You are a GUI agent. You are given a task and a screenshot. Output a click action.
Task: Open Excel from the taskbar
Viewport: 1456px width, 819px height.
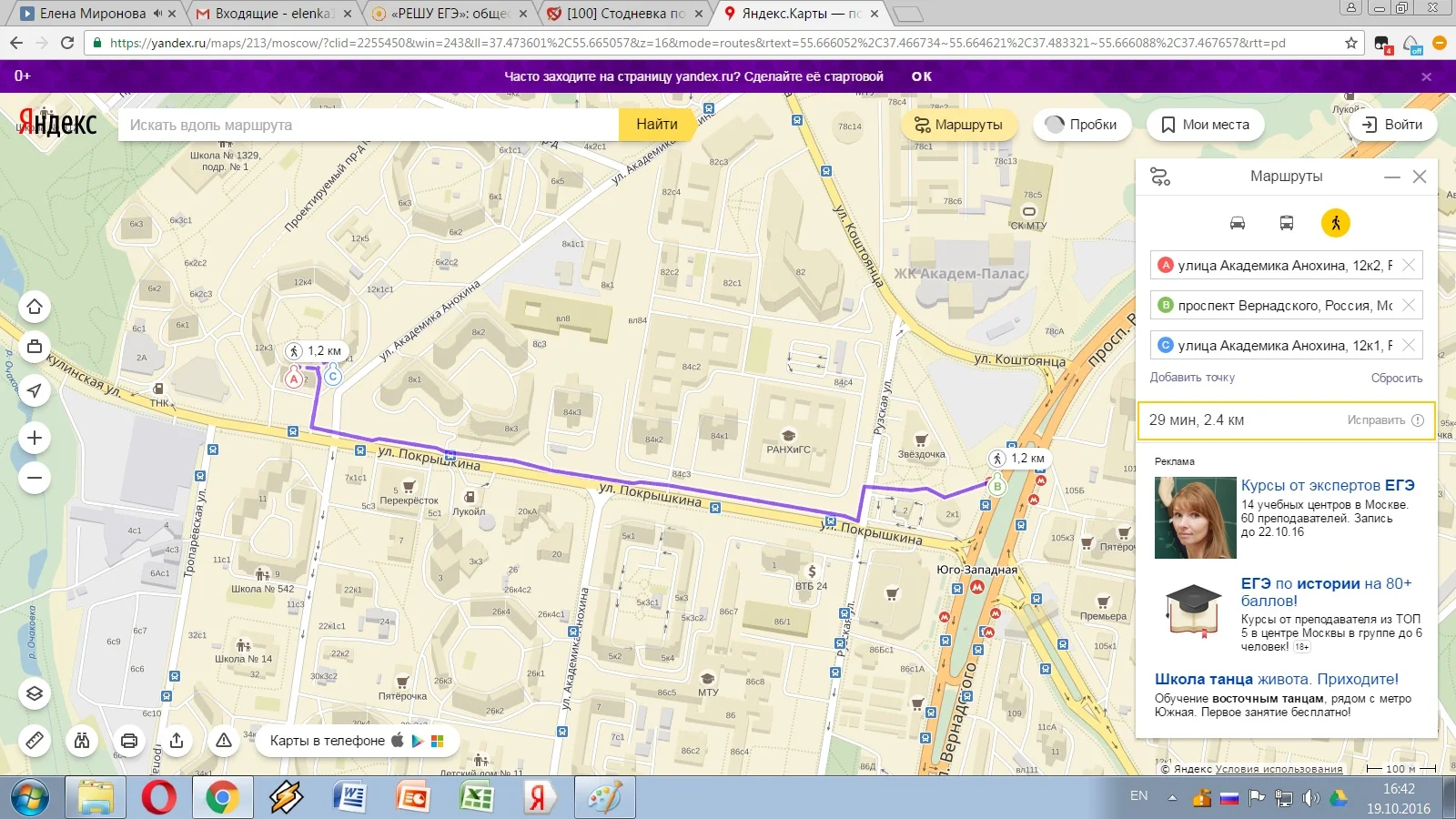pos(477,798)
